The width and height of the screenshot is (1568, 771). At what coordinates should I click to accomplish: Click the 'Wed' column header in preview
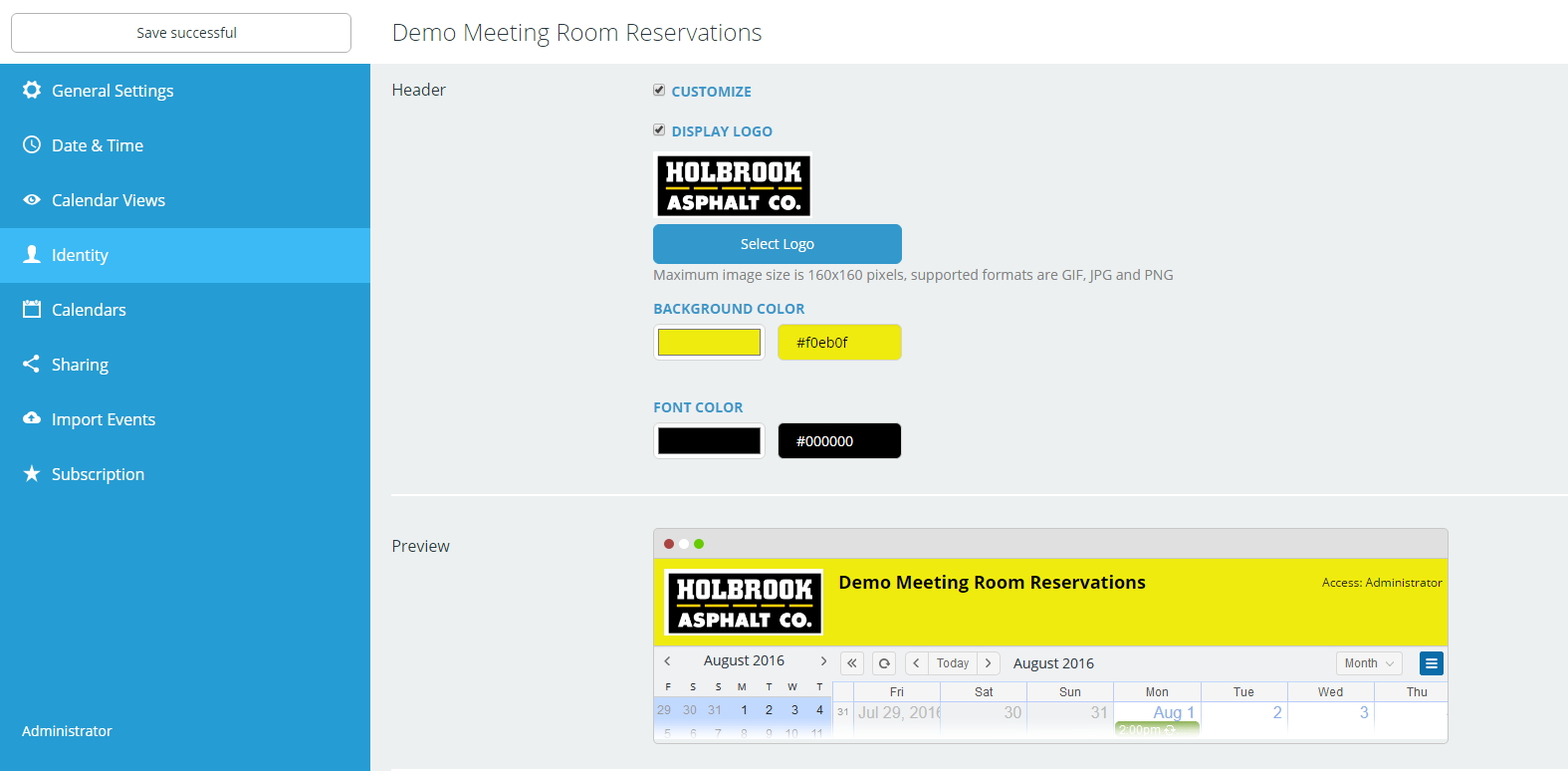point(1330,692)
